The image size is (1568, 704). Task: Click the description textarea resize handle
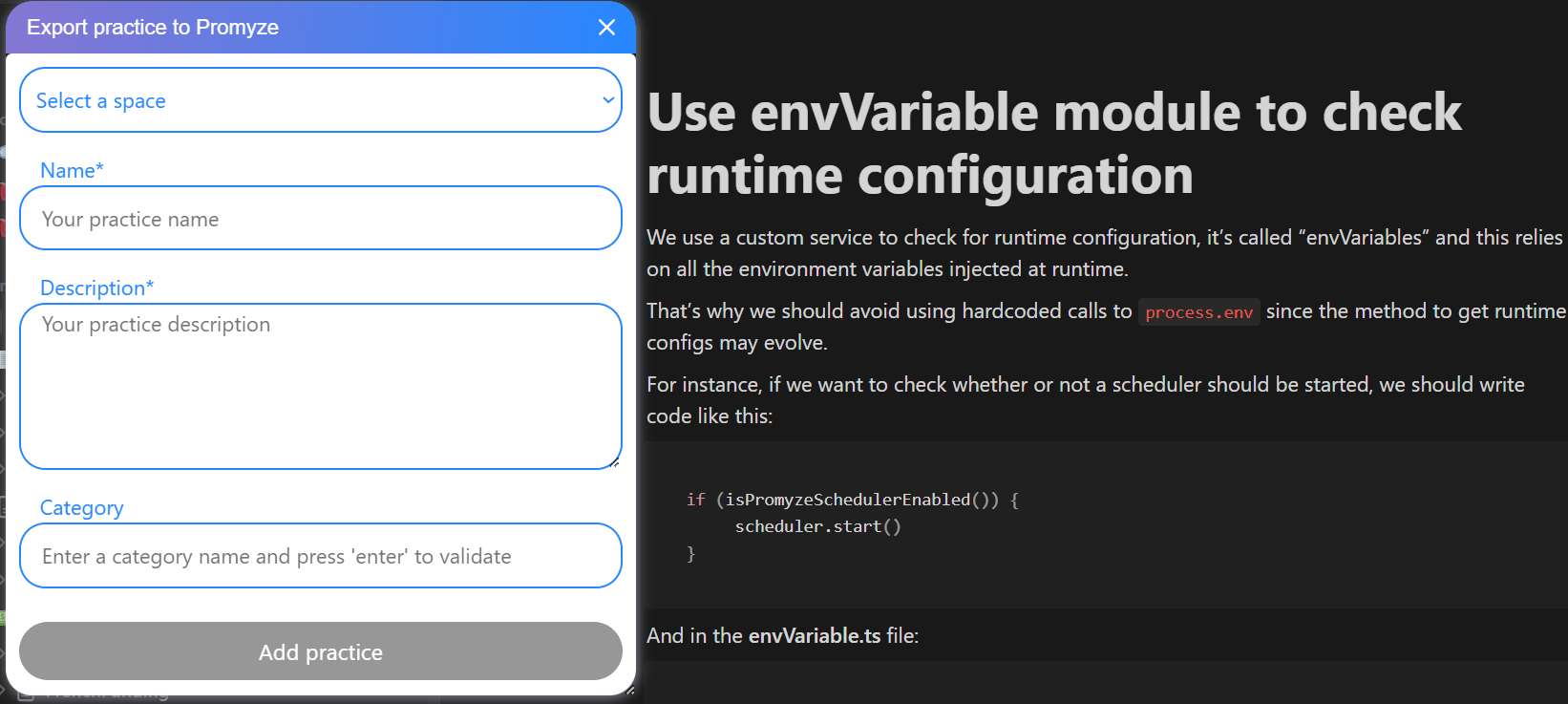(615, 463)
